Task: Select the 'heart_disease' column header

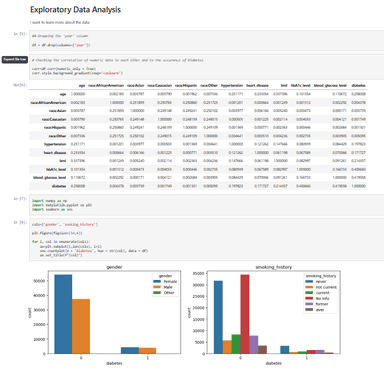Action: 257,85
